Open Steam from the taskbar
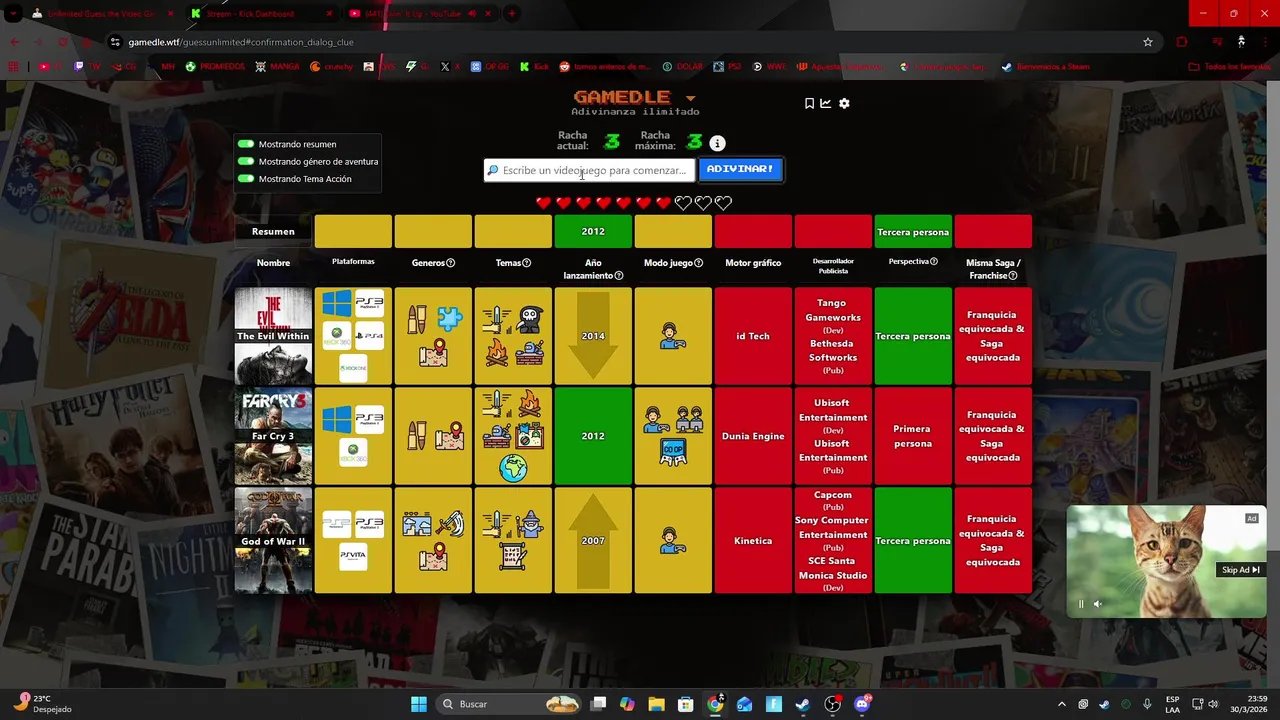Screen dimensions: 1280x720 tap(803, 704)
